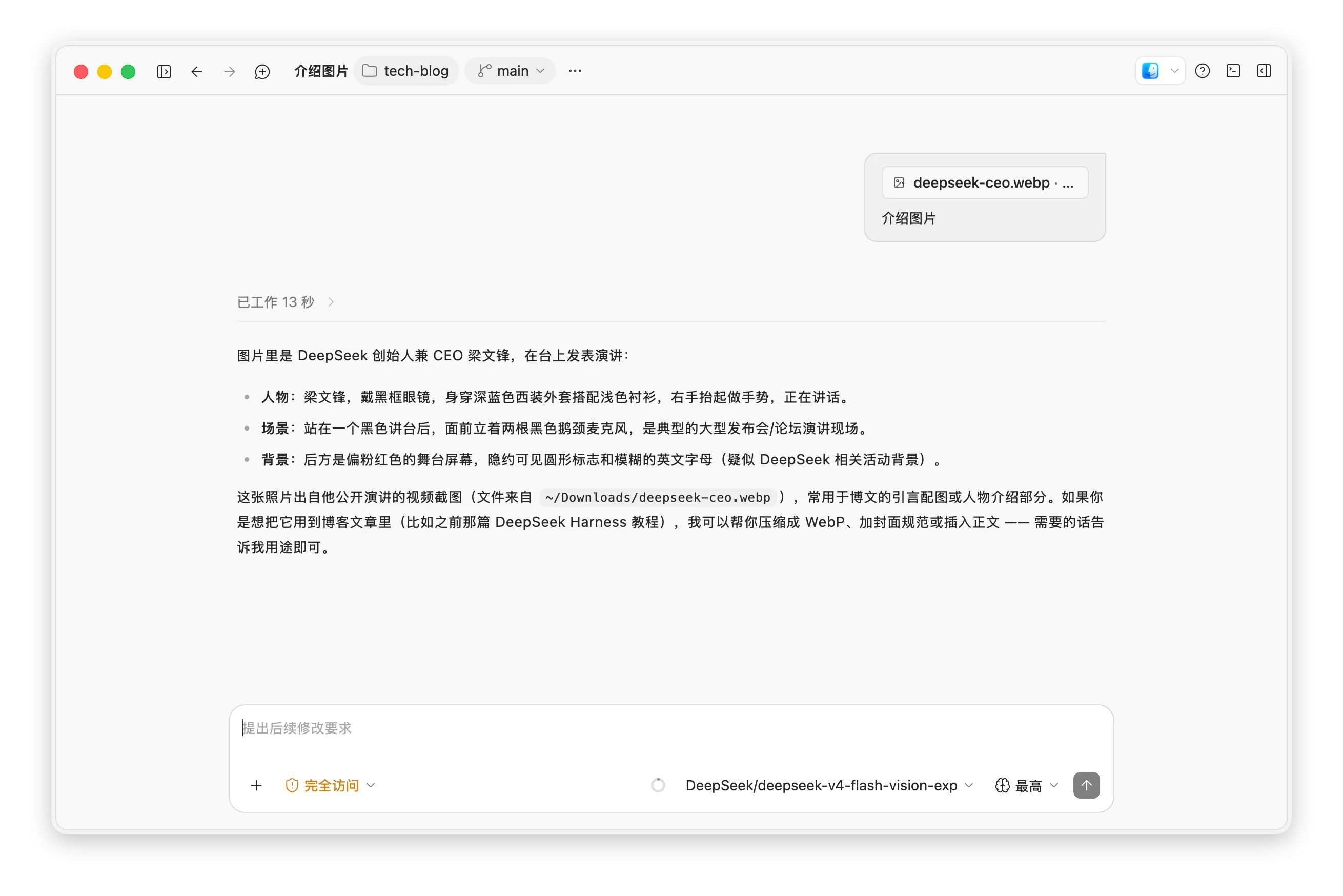Viewport: 1343px width, 896px height.
Task: Open the terminal panel icon
Action: 1233,71
